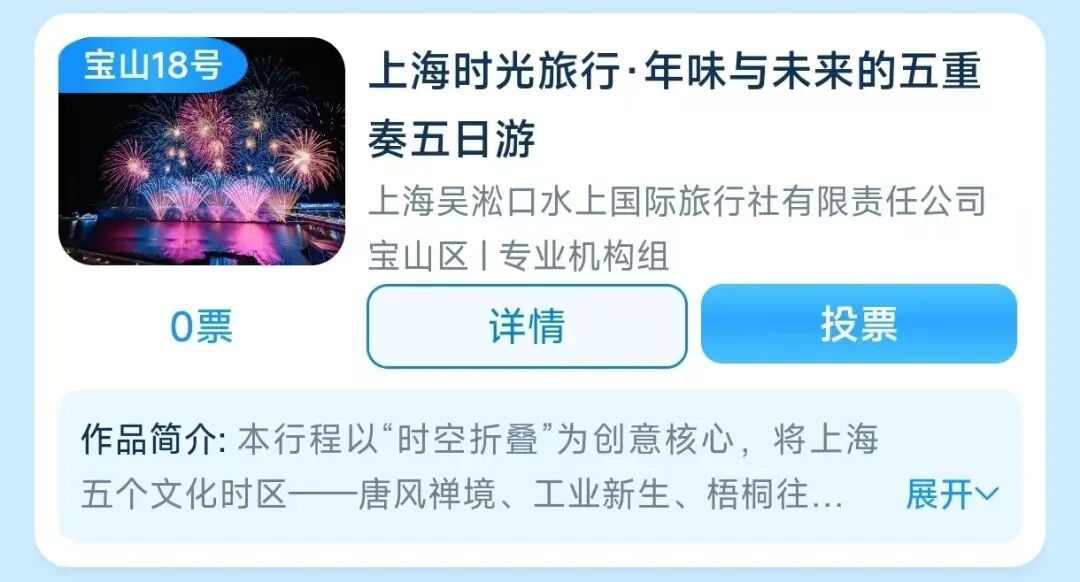Click the vertical separator between 宝山区 and 专业机构组
The height and width of the screenshot is (582, 1080).
(x=483, y=256)
